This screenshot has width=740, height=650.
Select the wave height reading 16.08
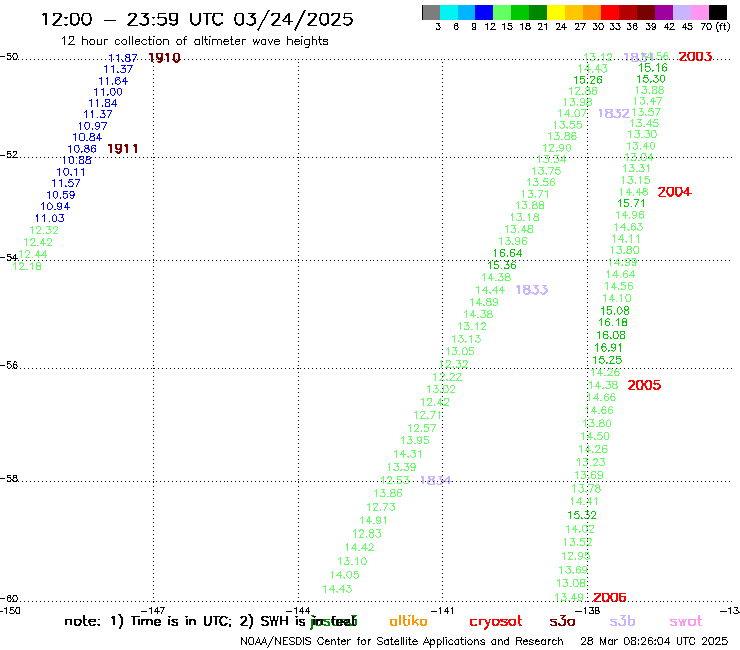coord(611,335)
